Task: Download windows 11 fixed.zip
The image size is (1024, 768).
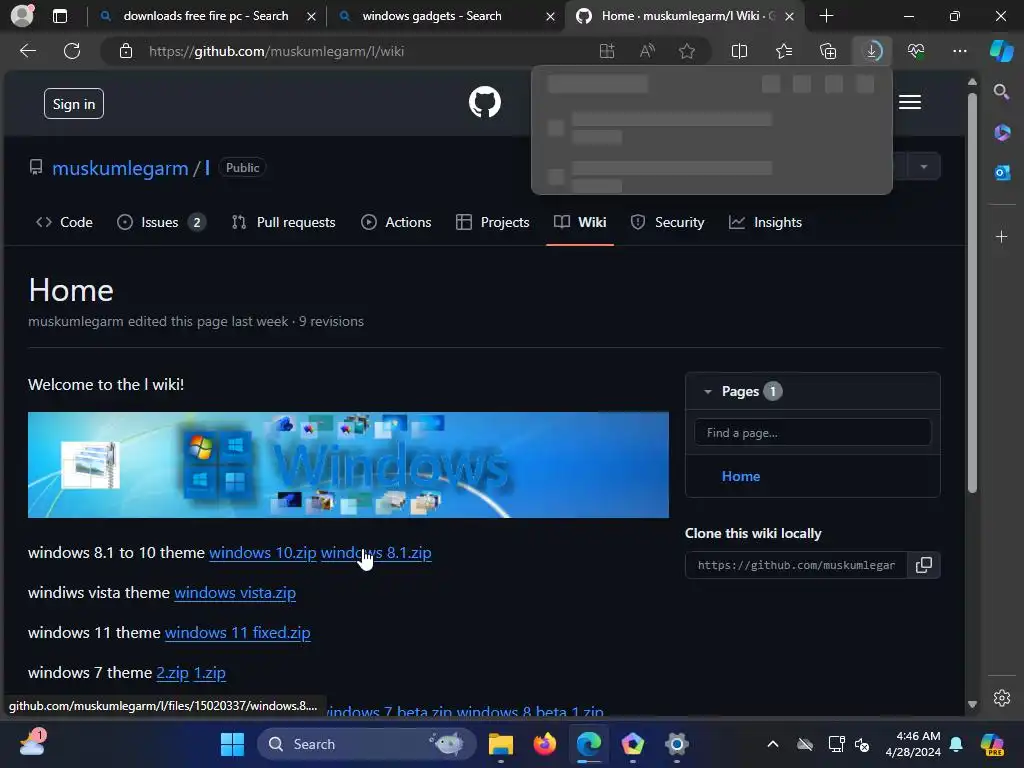Action: [238, 632]
